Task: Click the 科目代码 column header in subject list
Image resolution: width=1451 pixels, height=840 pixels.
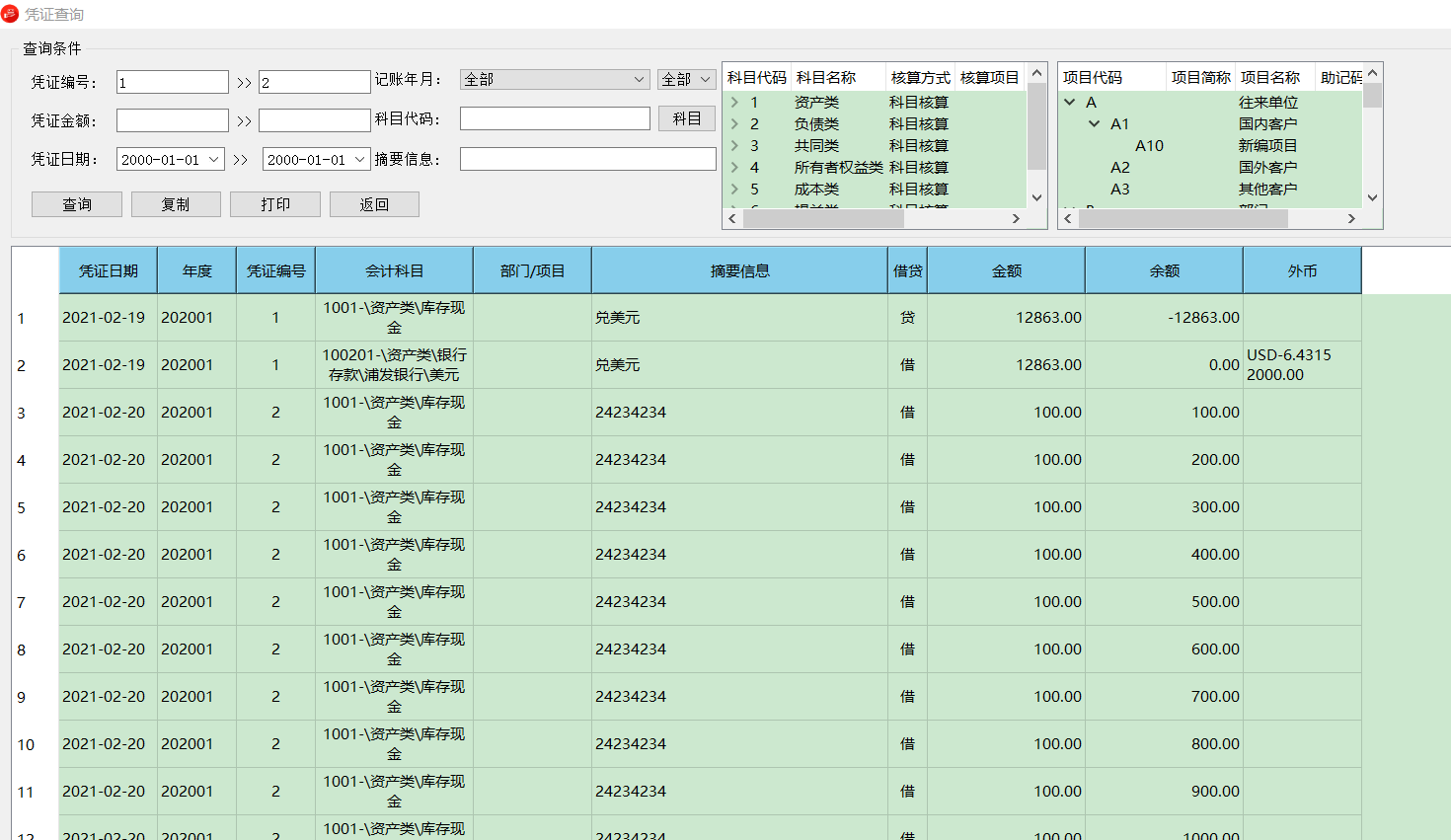Action: (757, 77)
